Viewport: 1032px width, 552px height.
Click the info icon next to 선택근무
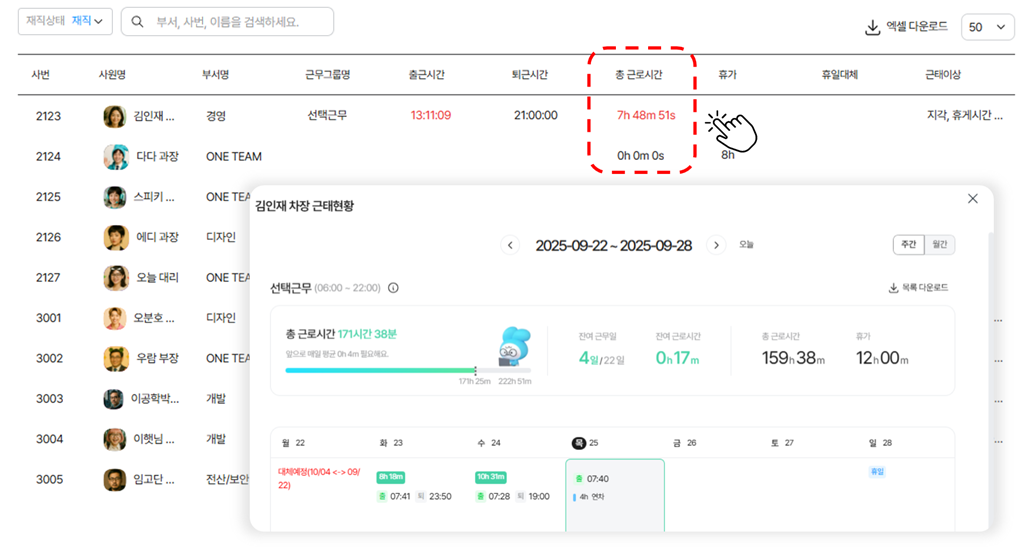point(393,288)
